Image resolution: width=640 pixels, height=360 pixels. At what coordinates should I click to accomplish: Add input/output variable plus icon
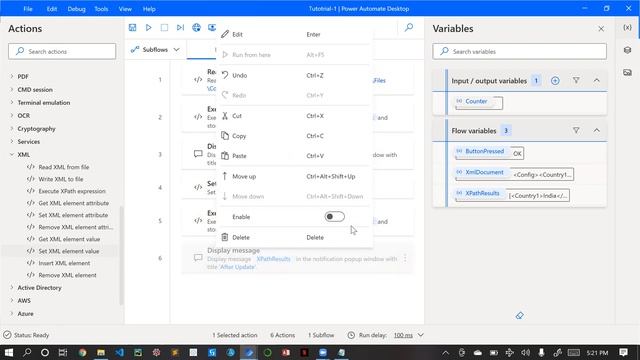pyautogui.click(x=555, y=81)
